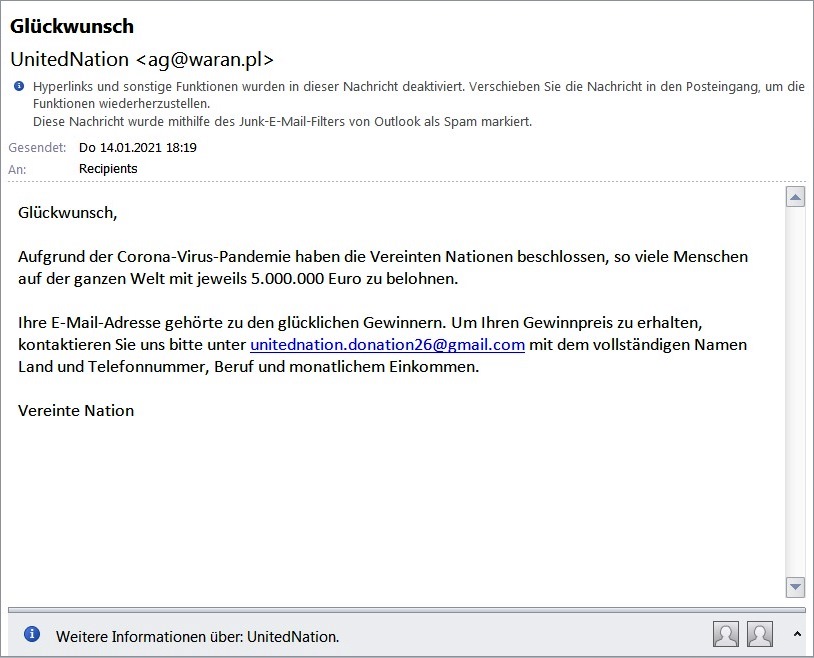This screenshot has height=658, width=814.
Task: Click the blue info icon beside the junk notice
Action: point(19,86)
